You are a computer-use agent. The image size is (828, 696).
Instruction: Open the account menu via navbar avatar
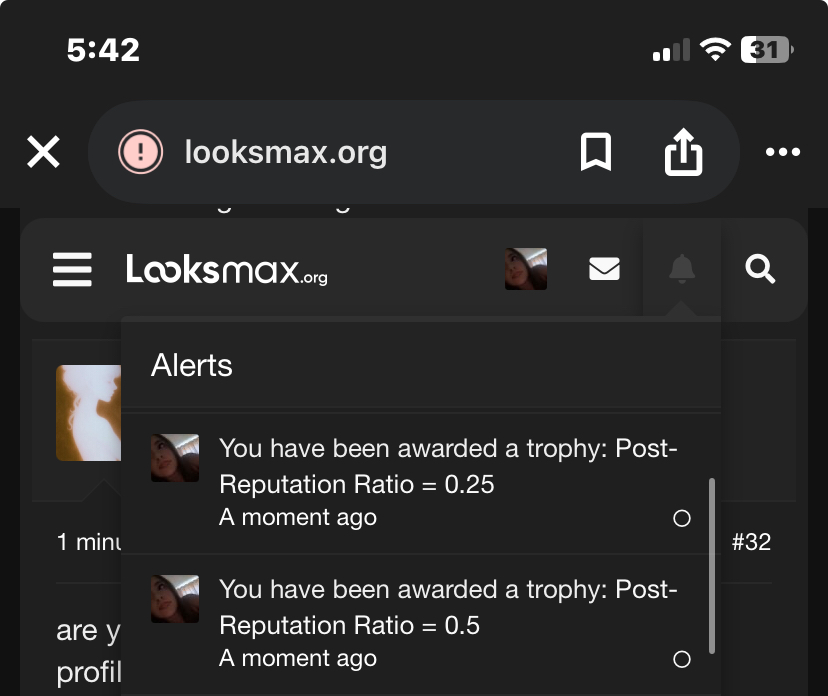point(526,270)
